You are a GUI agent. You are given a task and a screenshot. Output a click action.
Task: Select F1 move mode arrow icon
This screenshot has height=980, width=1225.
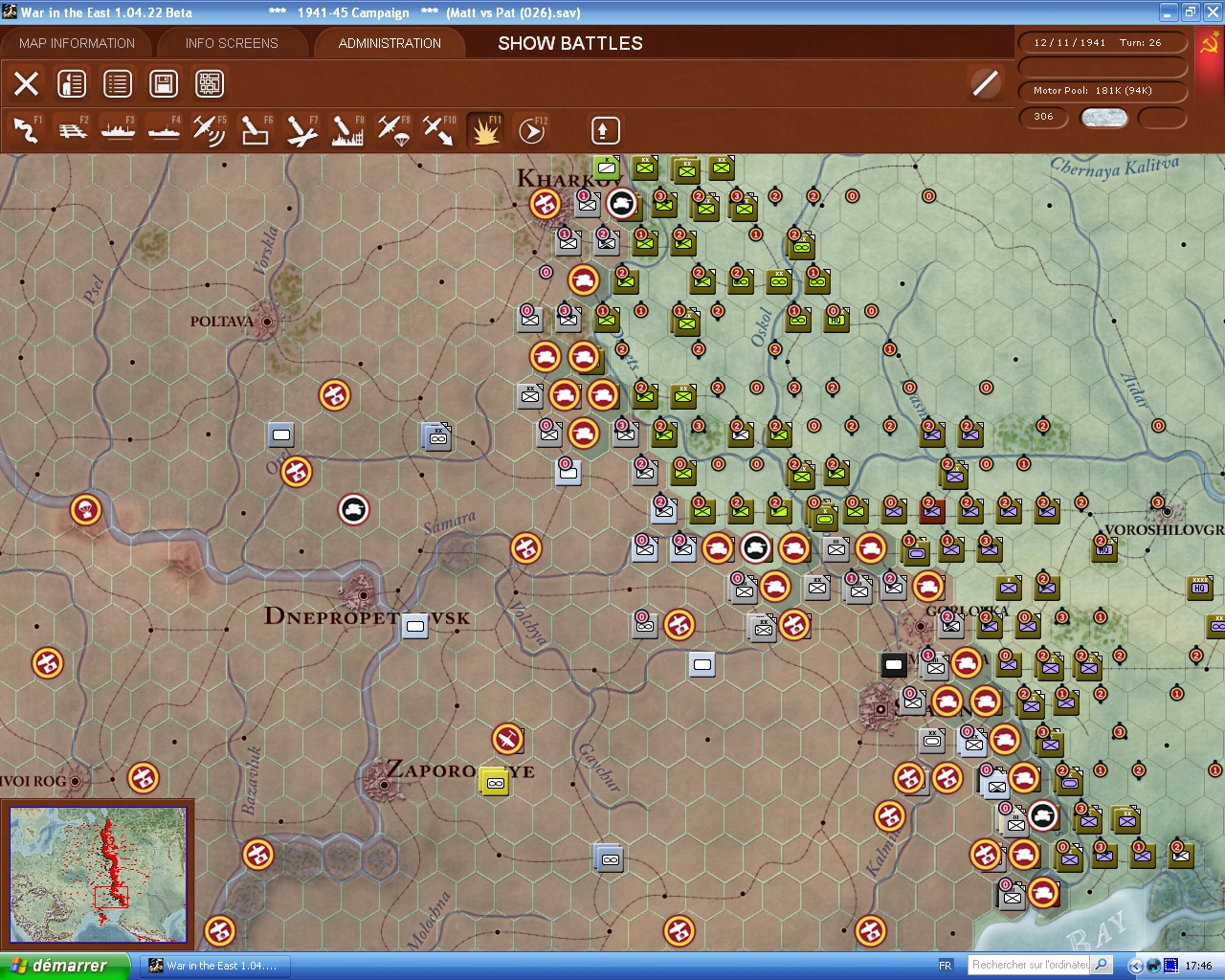point(27,130)
